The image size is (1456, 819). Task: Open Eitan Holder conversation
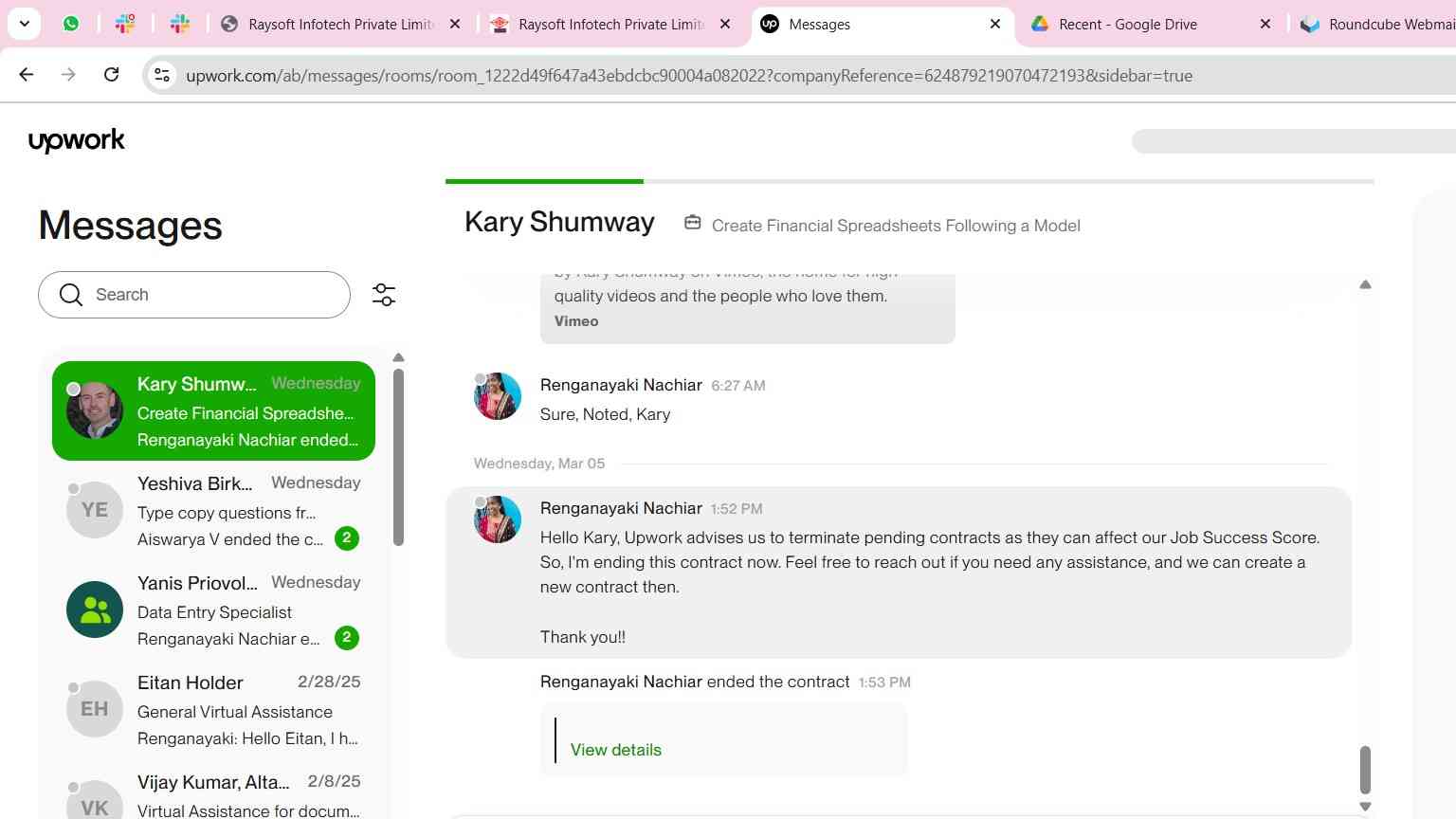click(x=213, y=709)
